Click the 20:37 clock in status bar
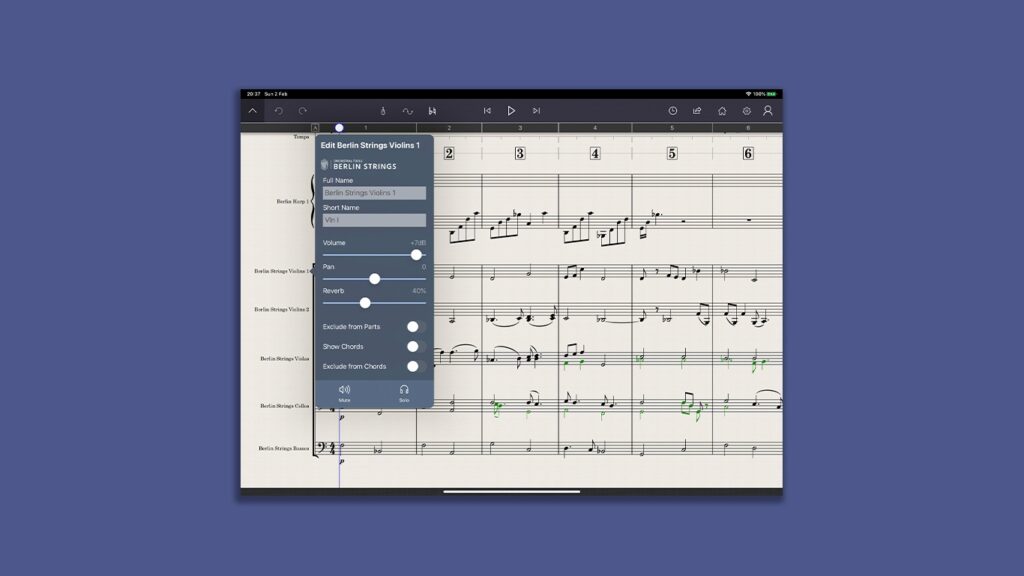 click(x=253, y=94)
